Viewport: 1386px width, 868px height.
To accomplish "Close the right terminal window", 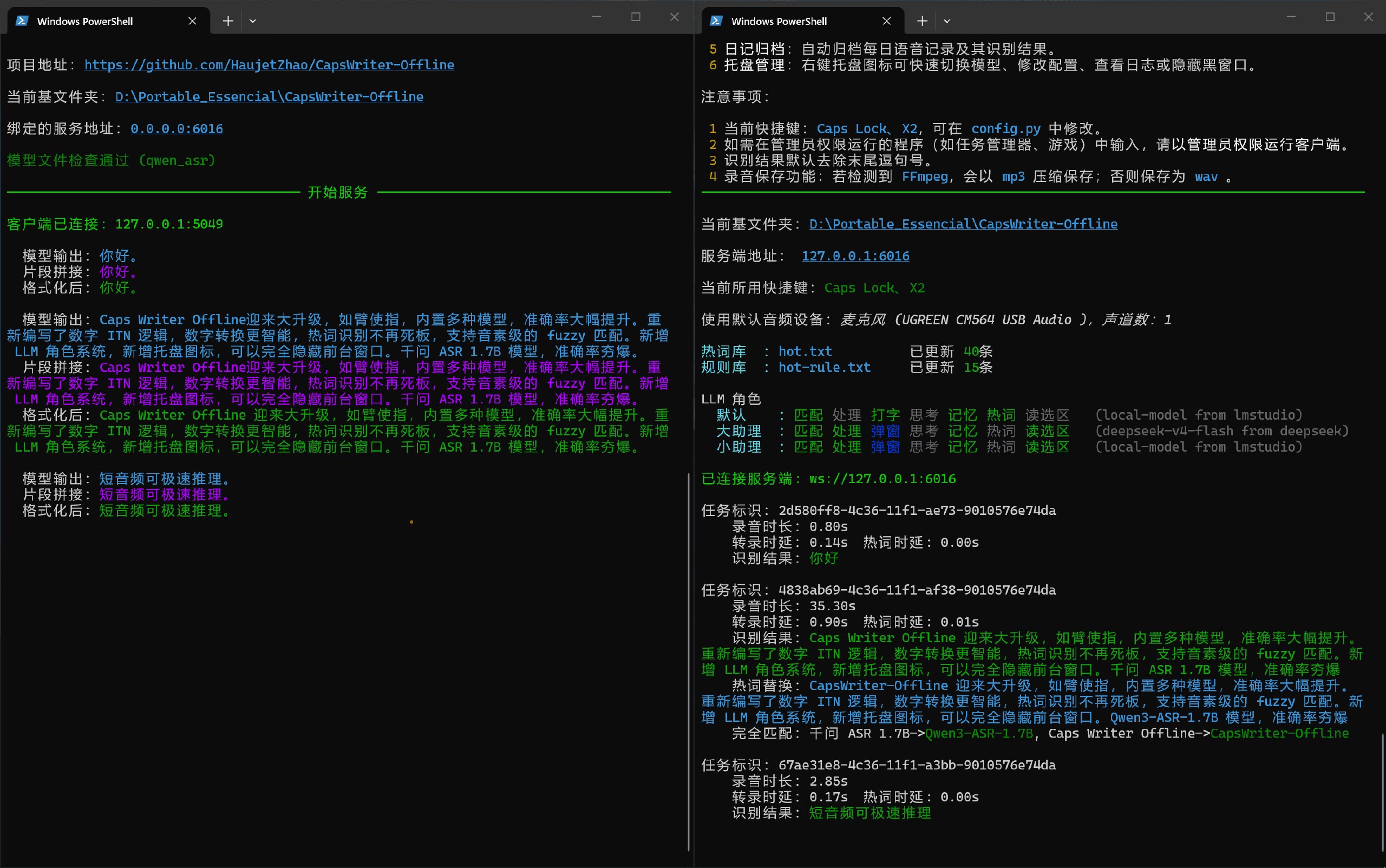I will pos(1368,17).
